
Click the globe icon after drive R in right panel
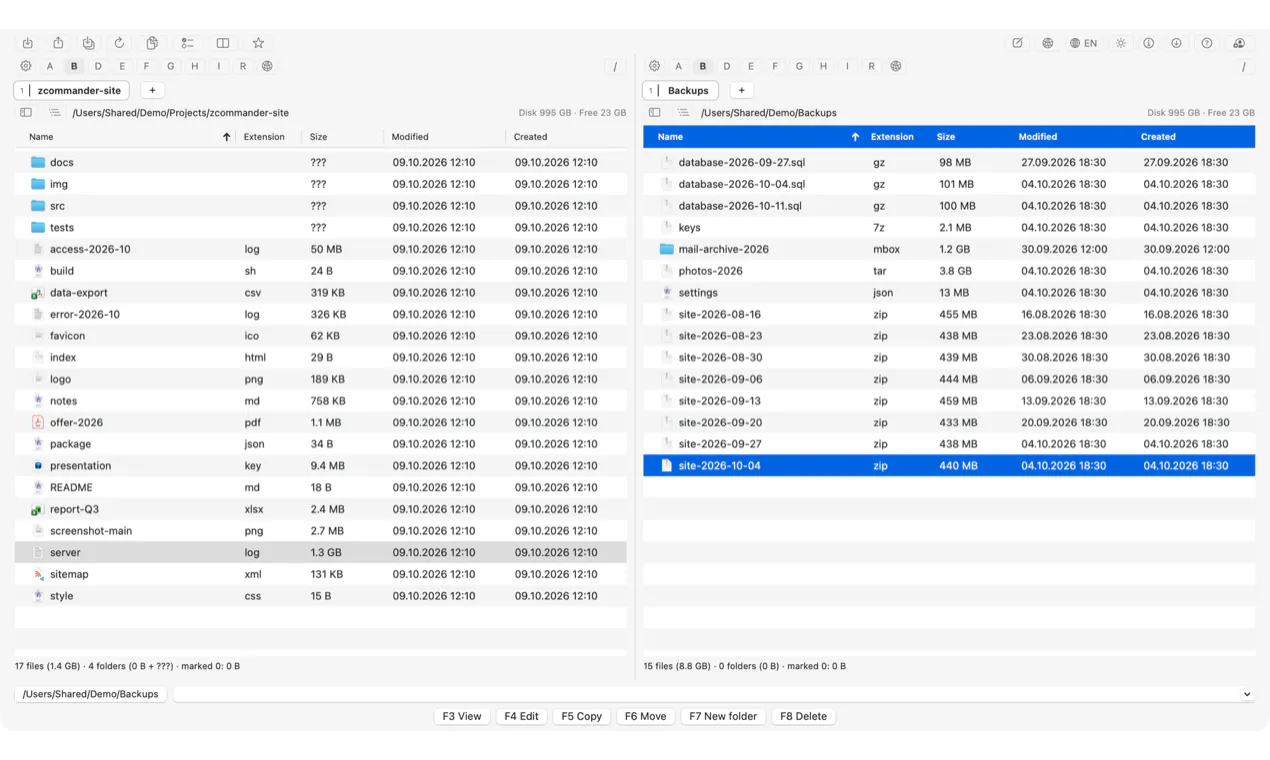click(896, 66)
